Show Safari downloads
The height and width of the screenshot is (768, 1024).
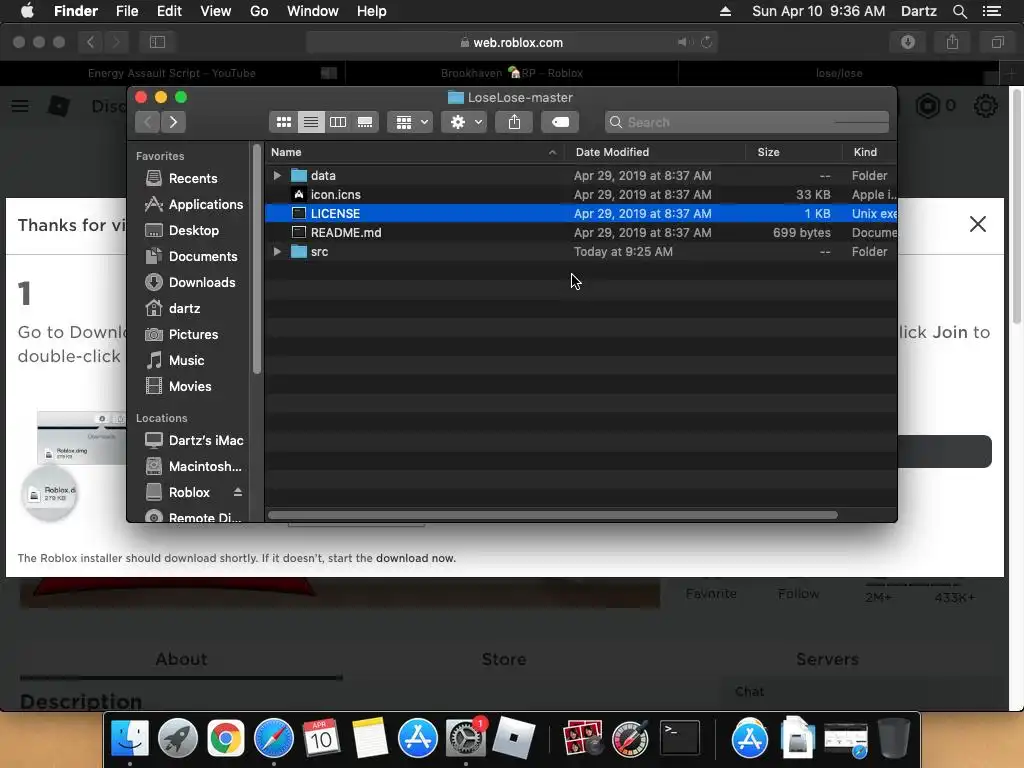click(908, 42)
